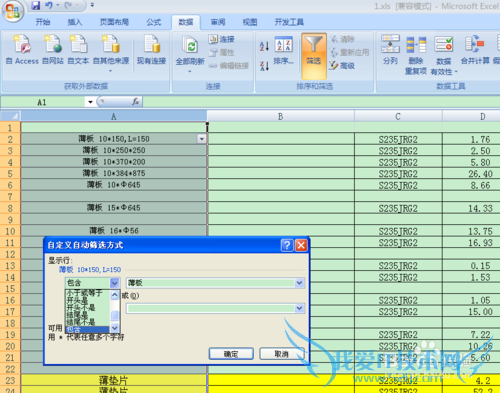Import data from web (自网站)

pyautogui.click(x=53, y=50)
